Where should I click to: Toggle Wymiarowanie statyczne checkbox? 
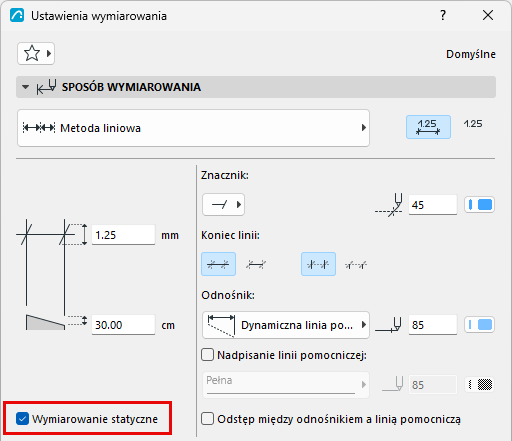[x=22, y=419]
